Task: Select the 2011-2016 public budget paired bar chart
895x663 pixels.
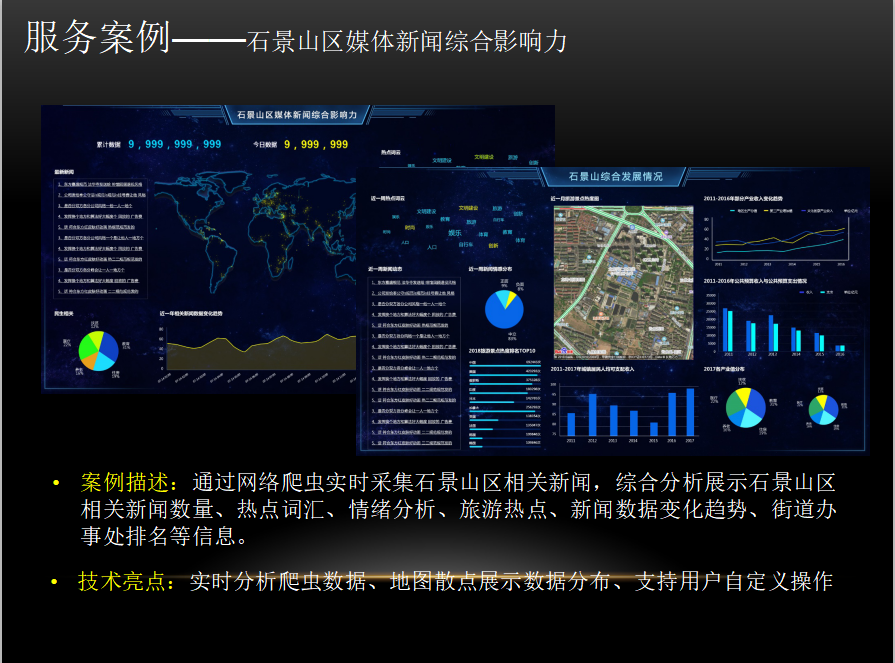Action: (x=780, y=326)
